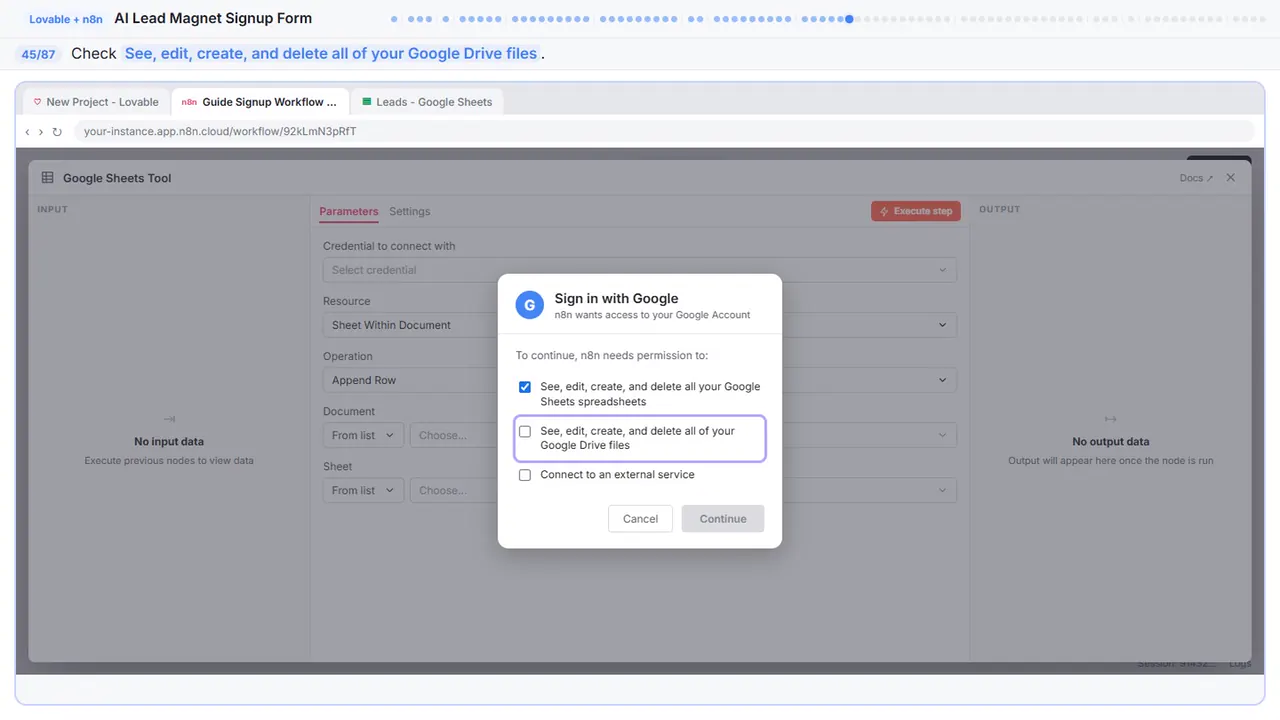Click the output panel arrow icon
The image size is (1280, 720).
pyautogui.click(x=1110, y=419)
